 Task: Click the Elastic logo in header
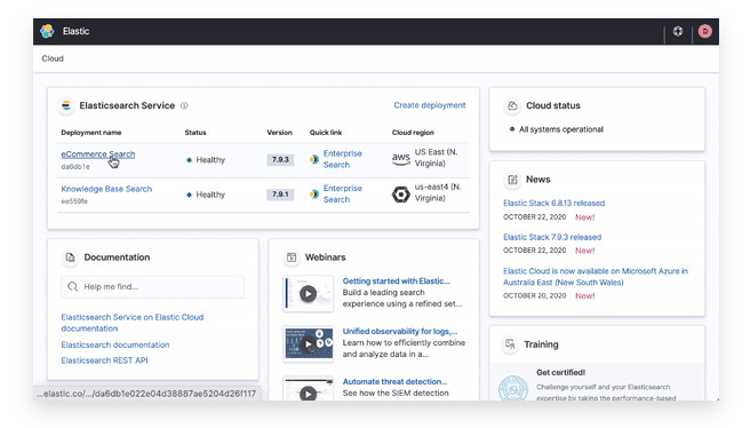(47, 31)
